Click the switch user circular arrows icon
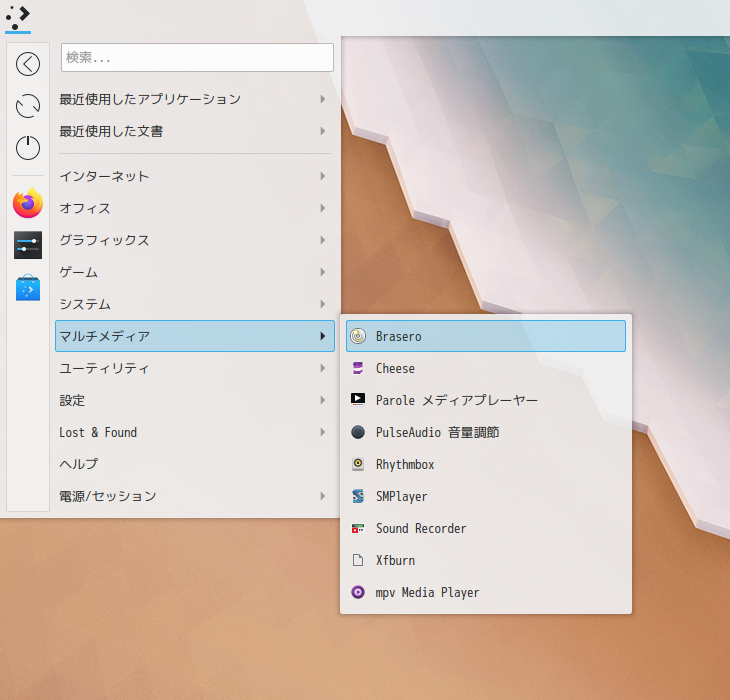 (28, 106)
